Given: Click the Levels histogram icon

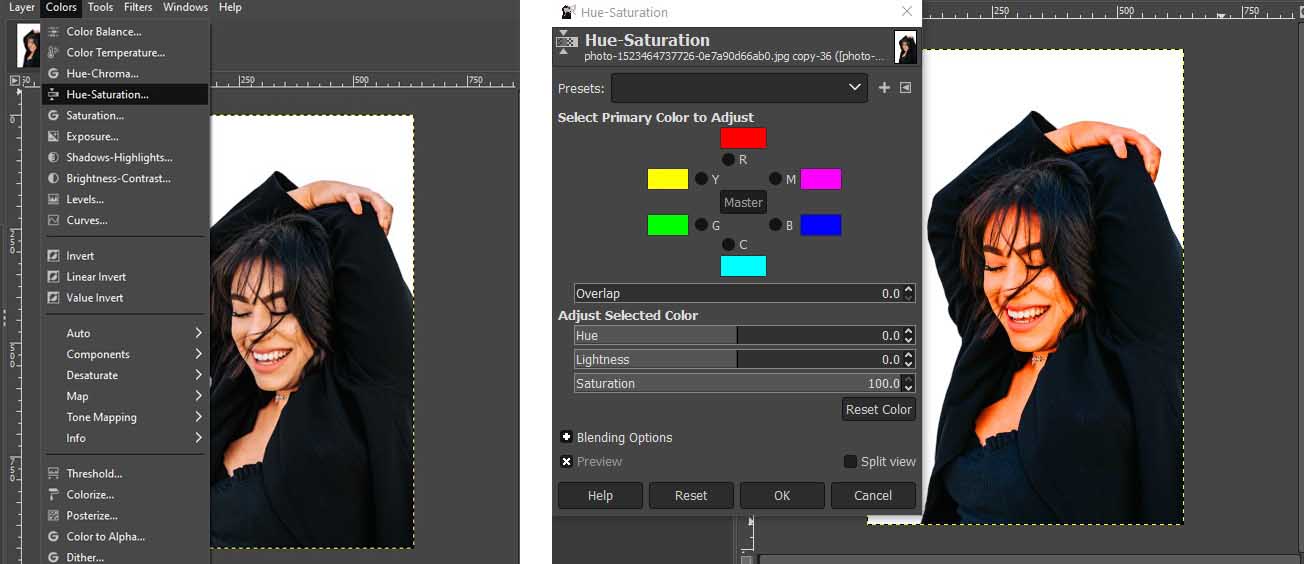Looking at the screenshot, I should click(54, 200).
